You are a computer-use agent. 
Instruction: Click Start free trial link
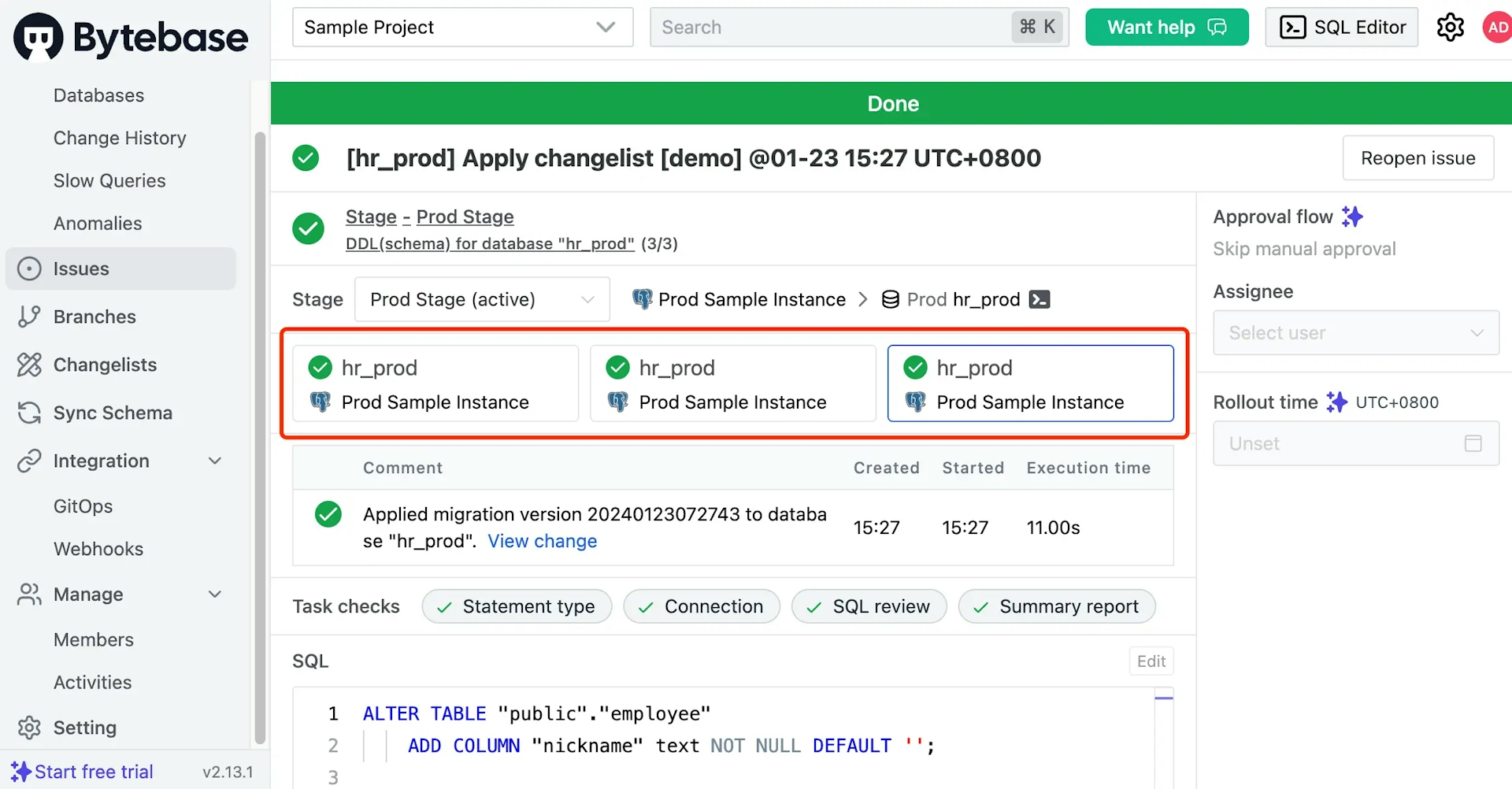pos(94,772)
